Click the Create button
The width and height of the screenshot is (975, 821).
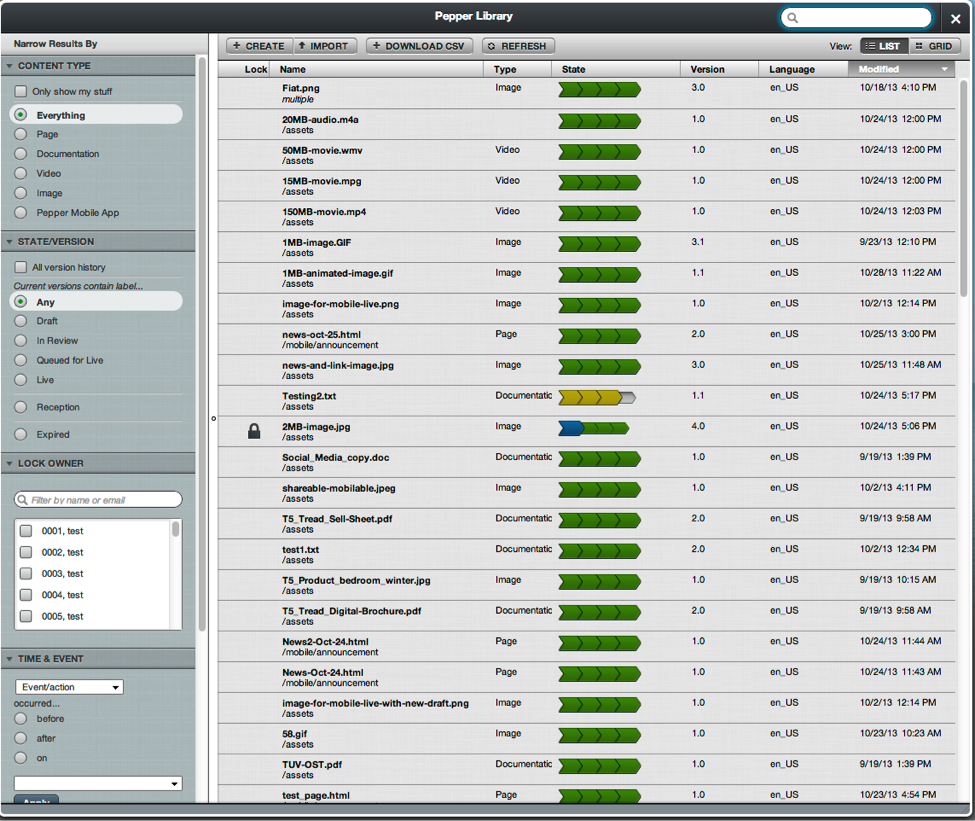259,46
